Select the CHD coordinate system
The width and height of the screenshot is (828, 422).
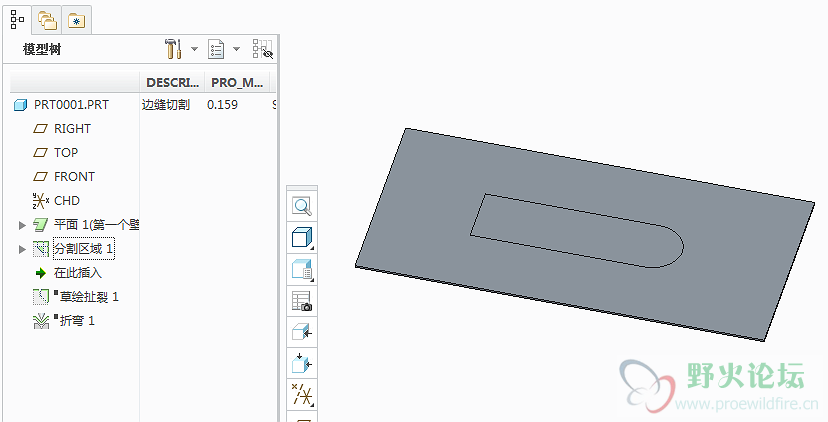tap(67, 201)
